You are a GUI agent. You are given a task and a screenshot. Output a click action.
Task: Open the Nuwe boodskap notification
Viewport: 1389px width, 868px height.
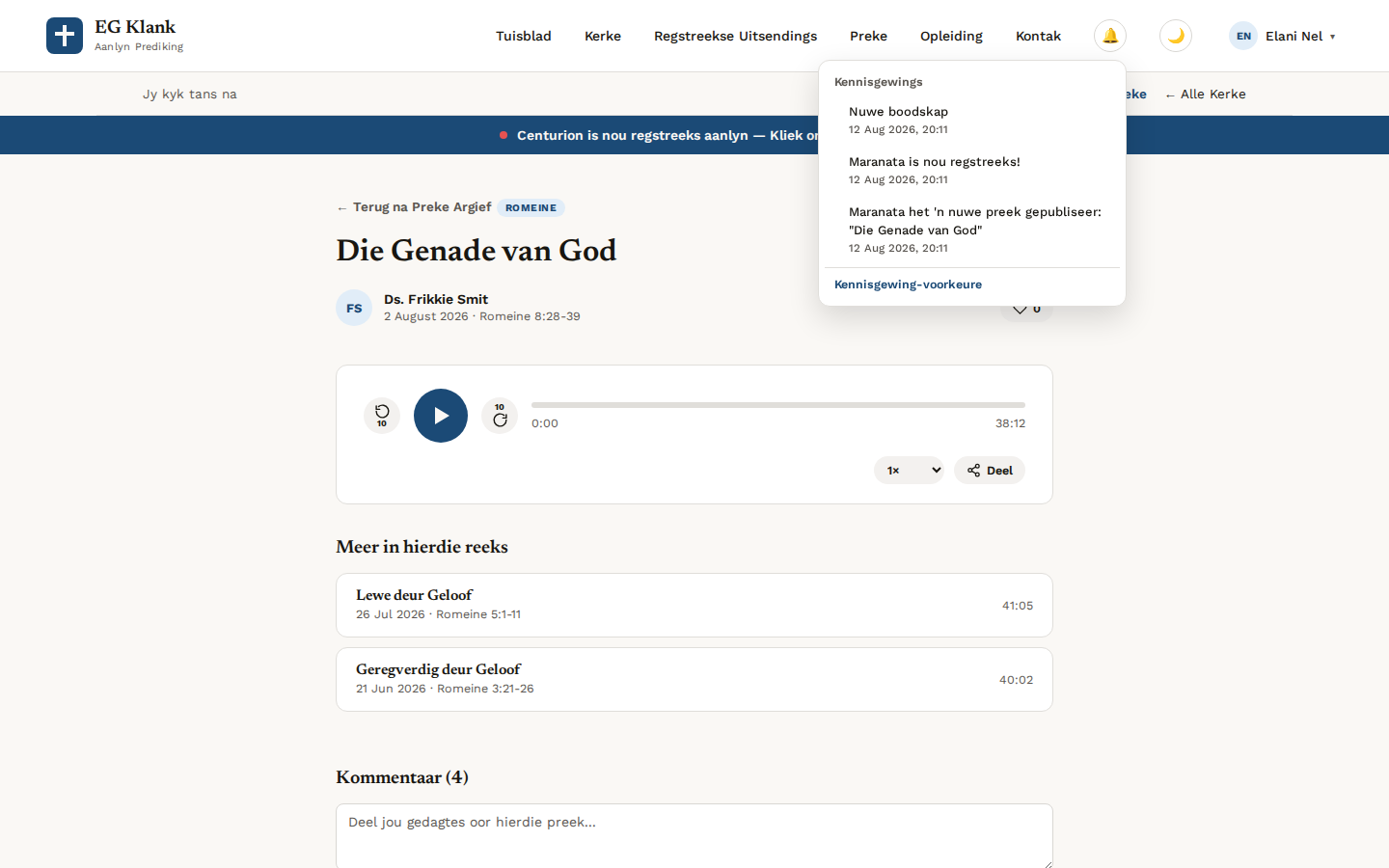pyautogui.click(x=972, y=120)
